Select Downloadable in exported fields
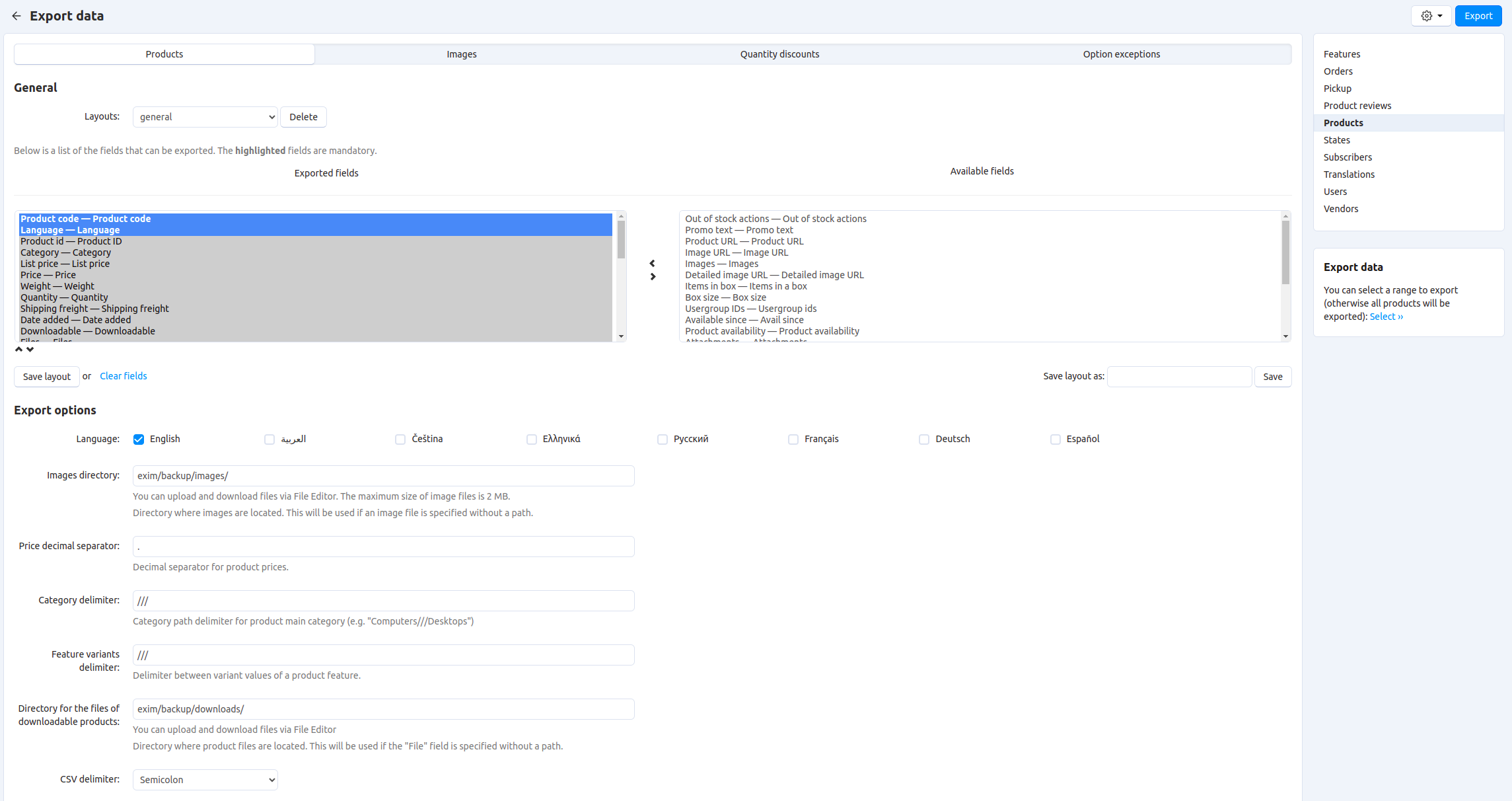 (316, 331)
